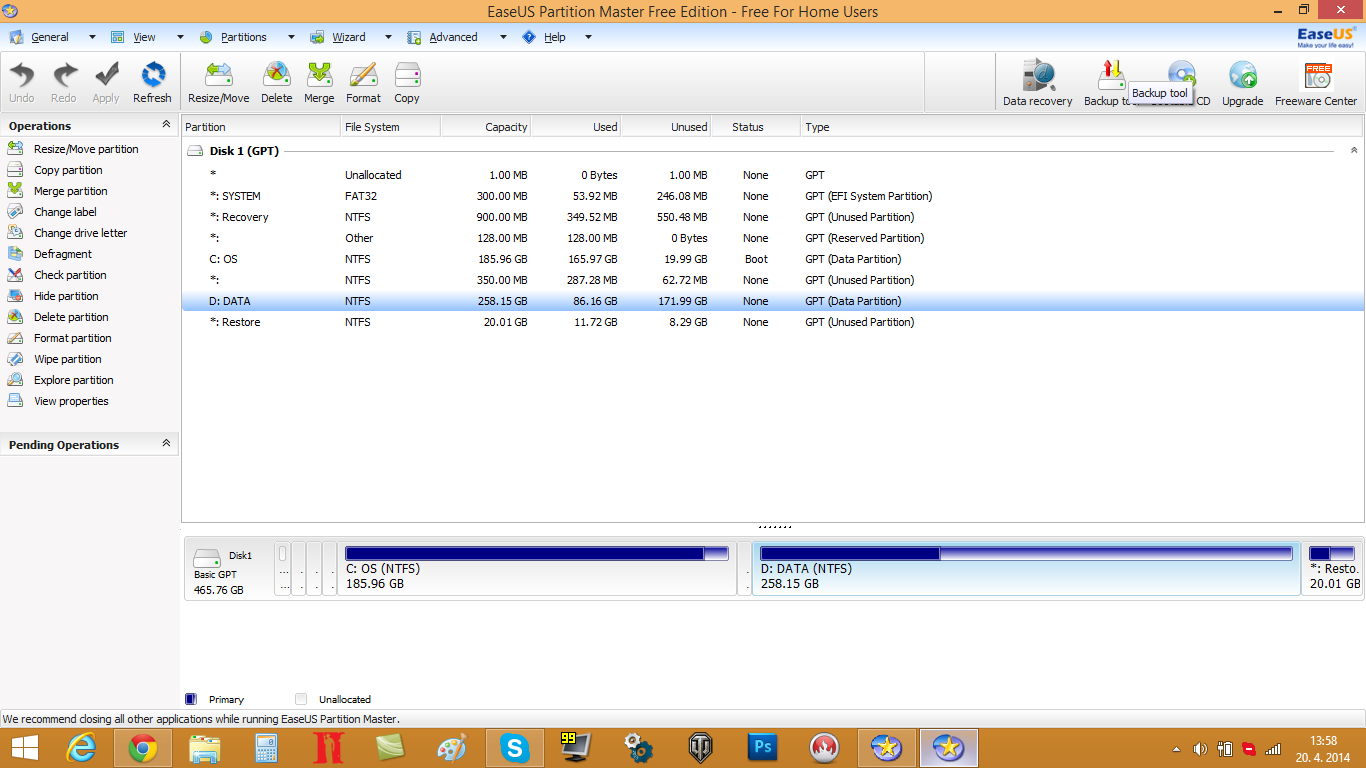Select the Unallocated 1.00 MB row

pos(772,175)
